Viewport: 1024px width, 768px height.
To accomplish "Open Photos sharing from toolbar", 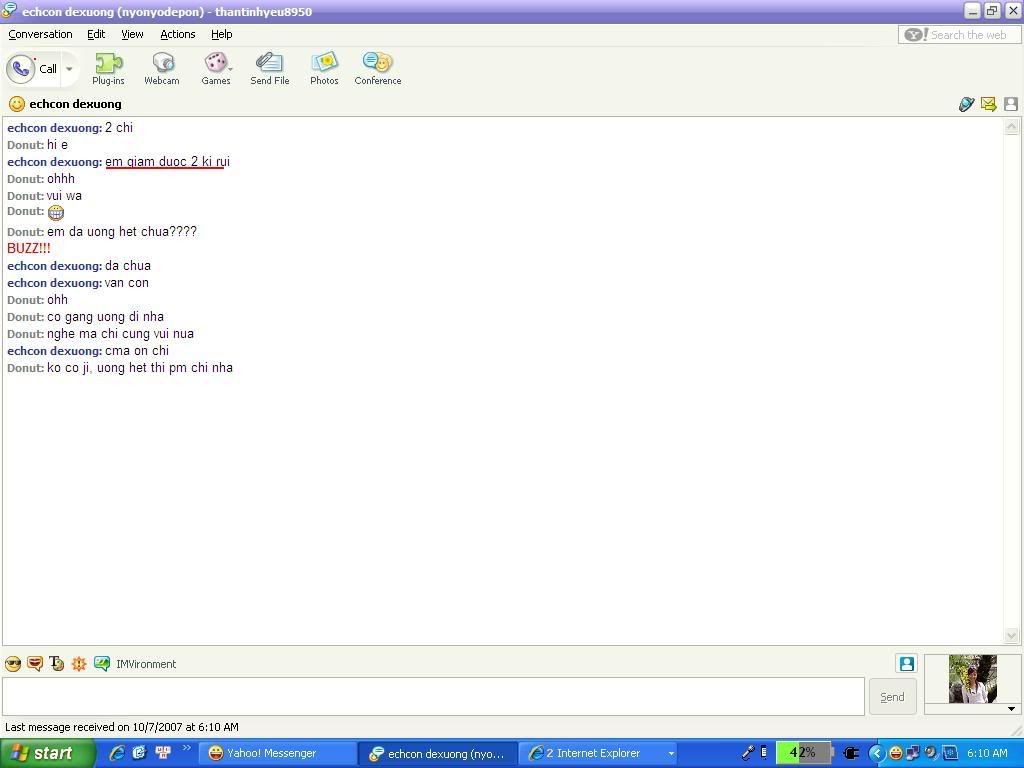I will pos(324,68).
